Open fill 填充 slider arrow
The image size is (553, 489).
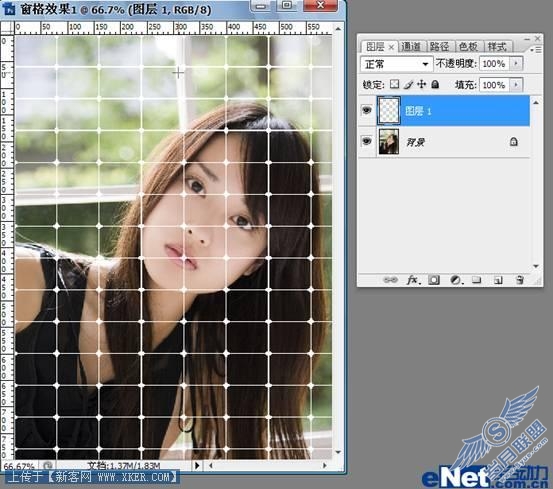tap(516, 85)
